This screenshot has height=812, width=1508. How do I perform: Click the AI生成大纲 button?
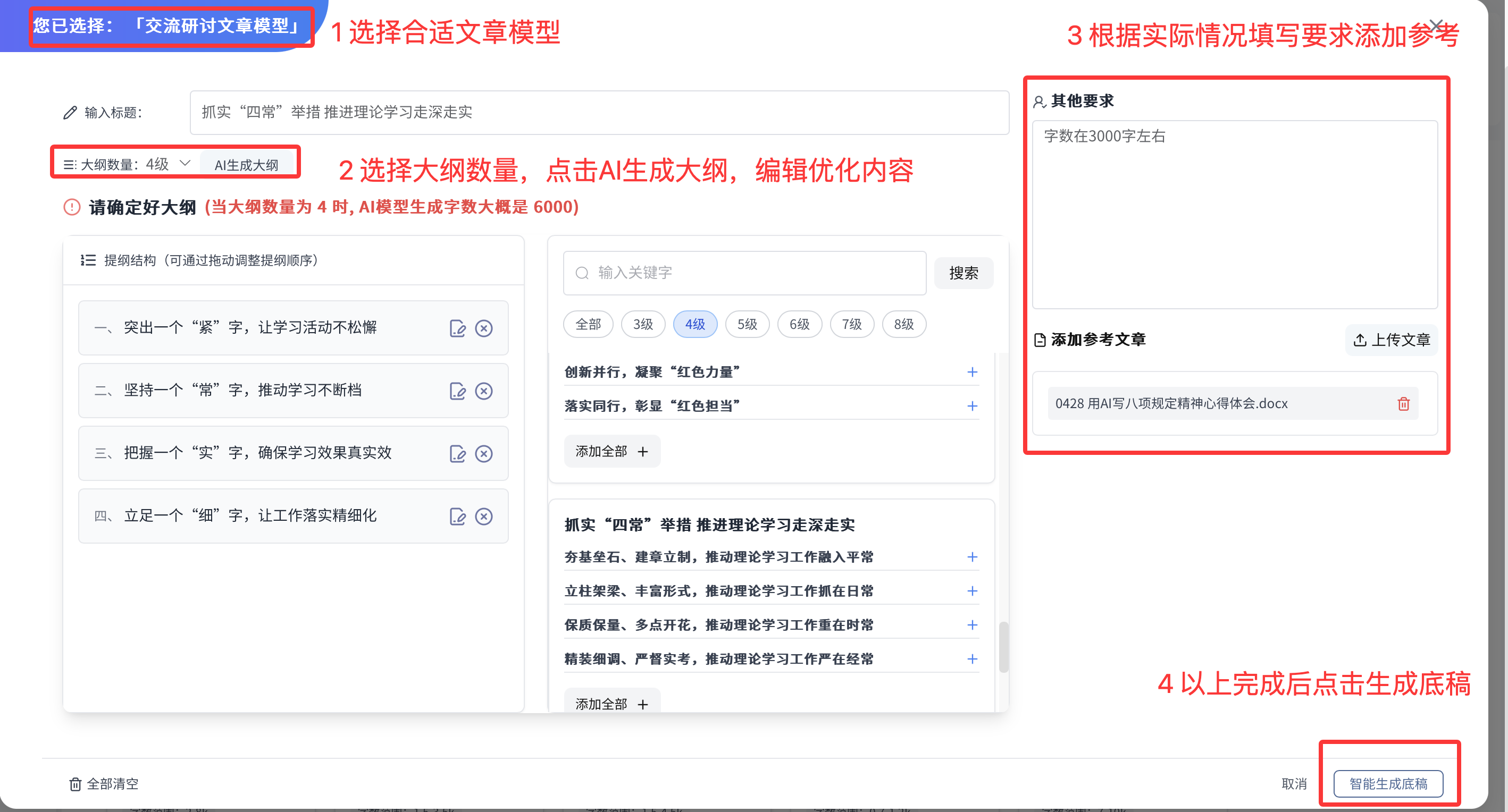pos(246,165)
